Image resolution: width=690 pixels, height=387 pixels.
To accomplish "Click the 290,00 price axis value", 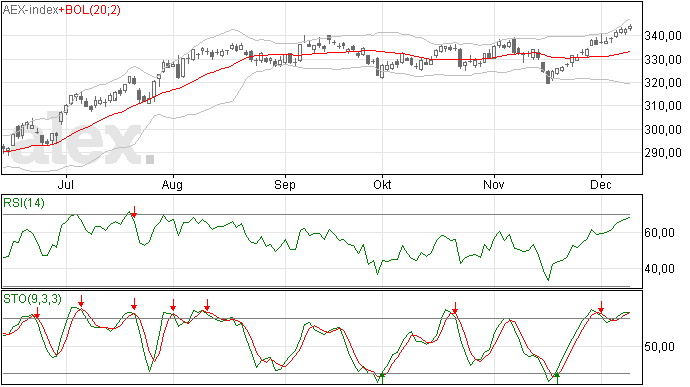I will point(663,153).
